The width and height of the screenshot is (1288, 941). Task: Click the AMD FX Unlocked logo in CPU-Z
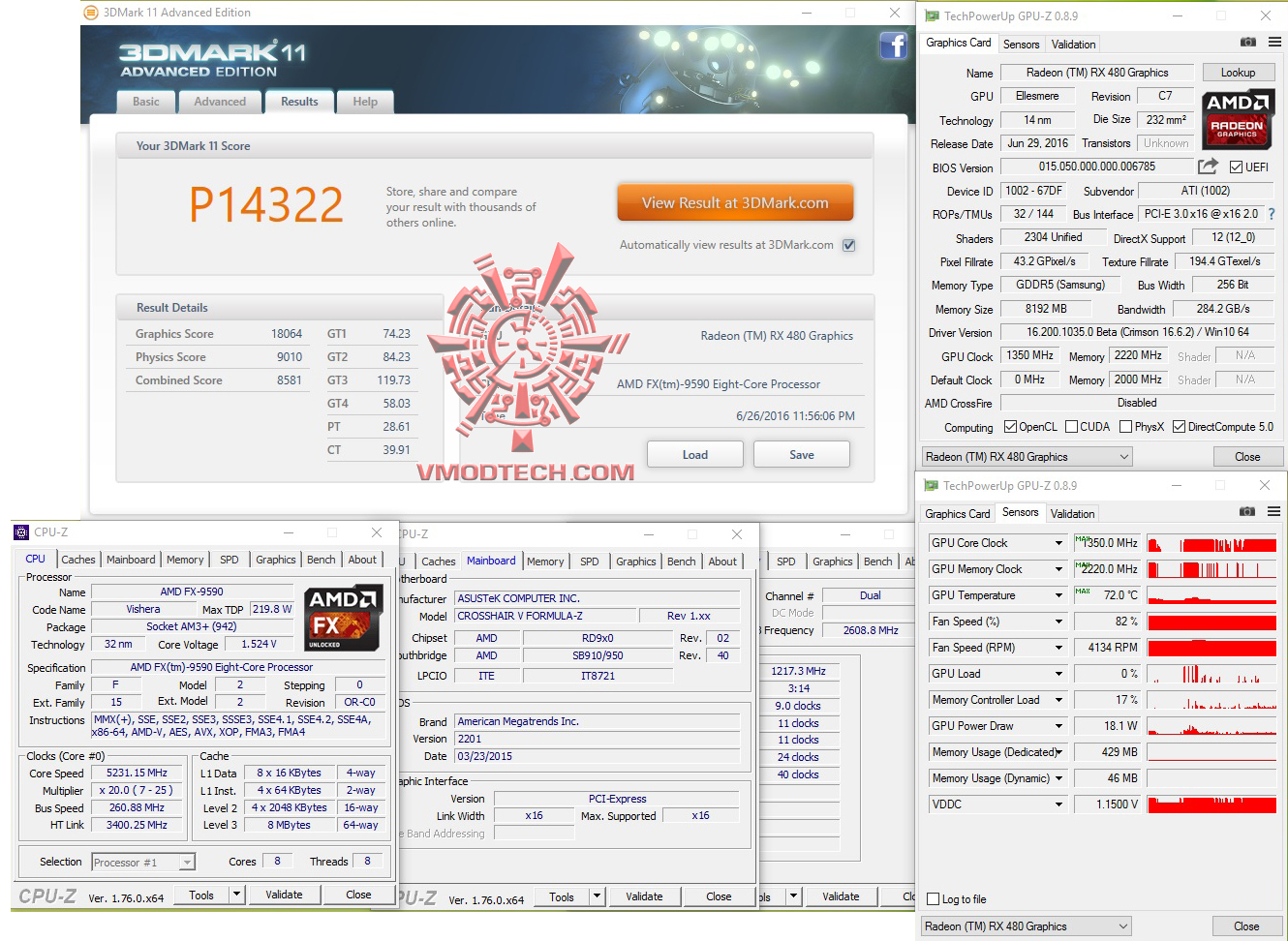tap(343, 618)
